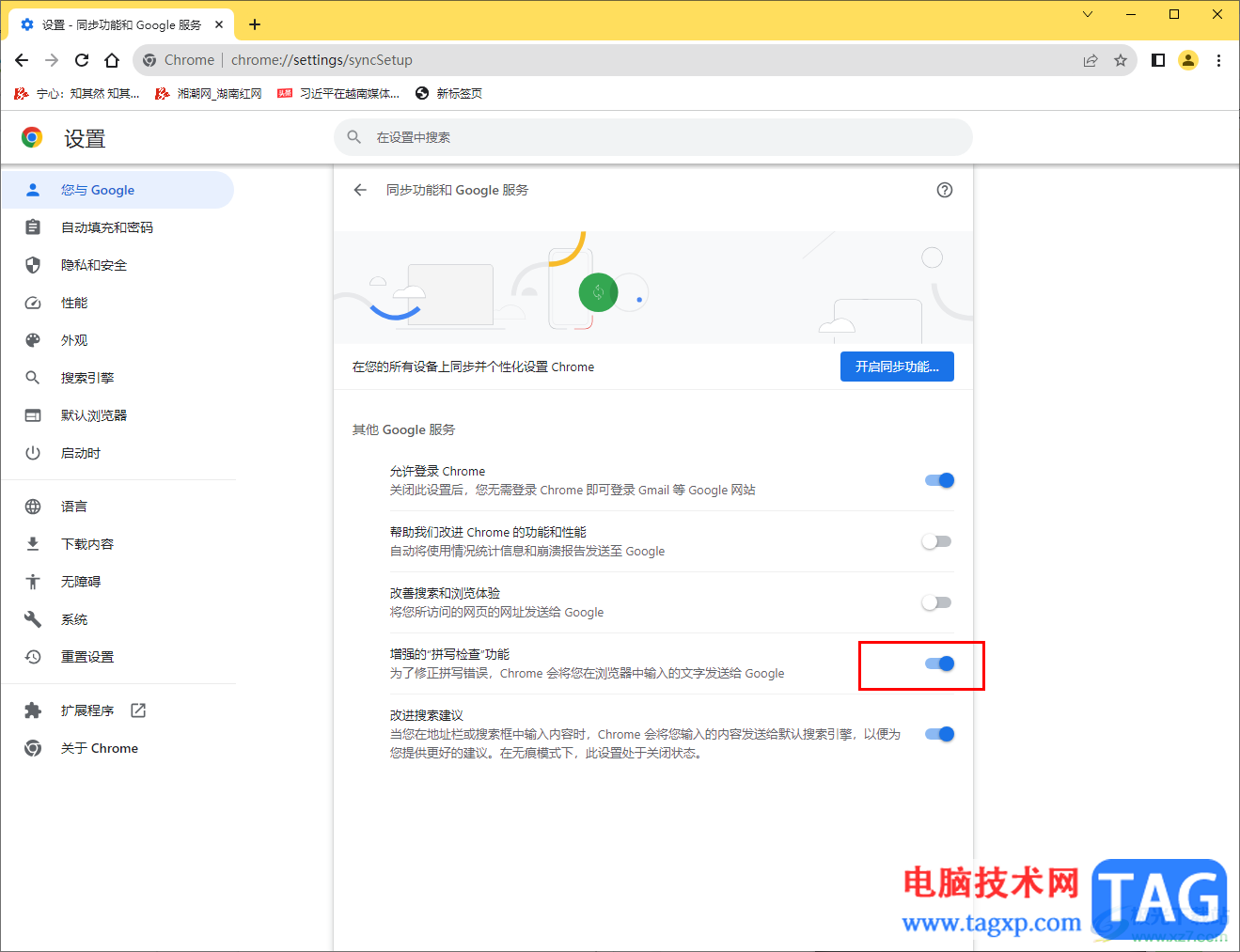Viewport: 1240px width, 952px height.
Task: Open the browser home page
Action: pos(112,60)
